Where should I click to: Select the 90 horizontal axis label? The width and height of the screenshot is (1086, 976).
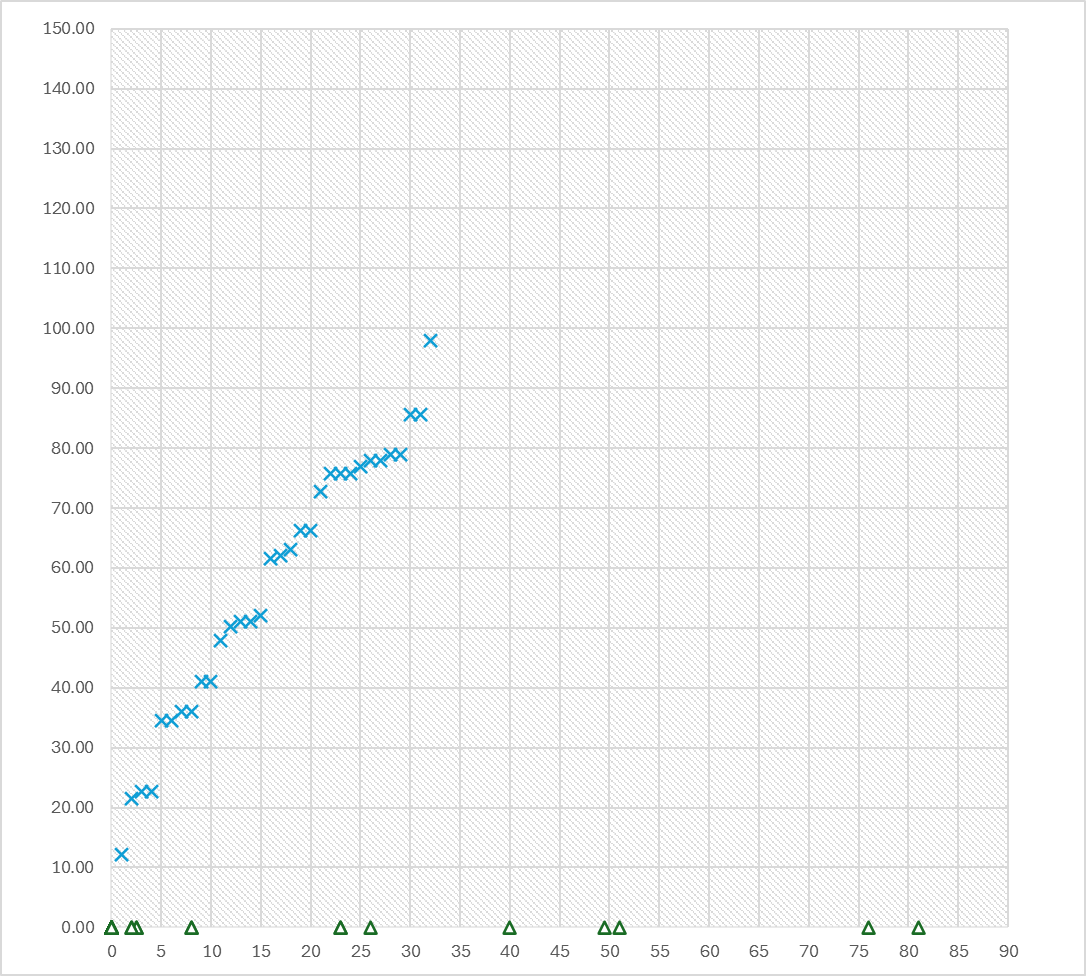tap(1008, 950)
